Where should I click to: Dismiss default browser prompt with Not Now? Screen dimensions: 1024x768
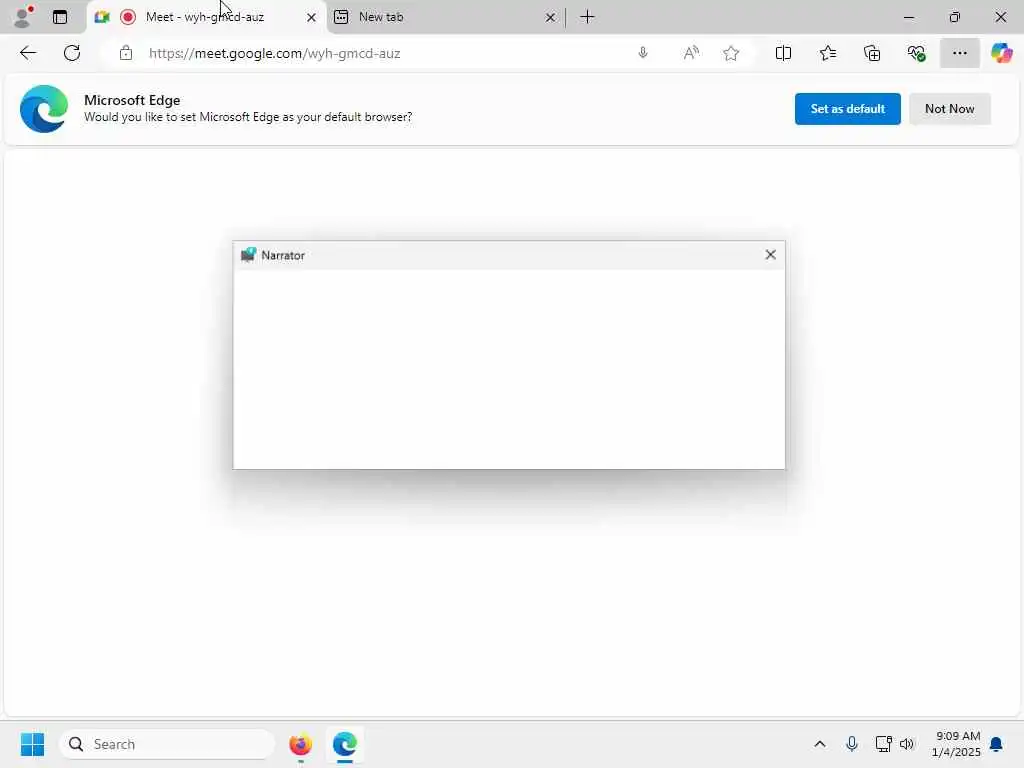(949, 108)
